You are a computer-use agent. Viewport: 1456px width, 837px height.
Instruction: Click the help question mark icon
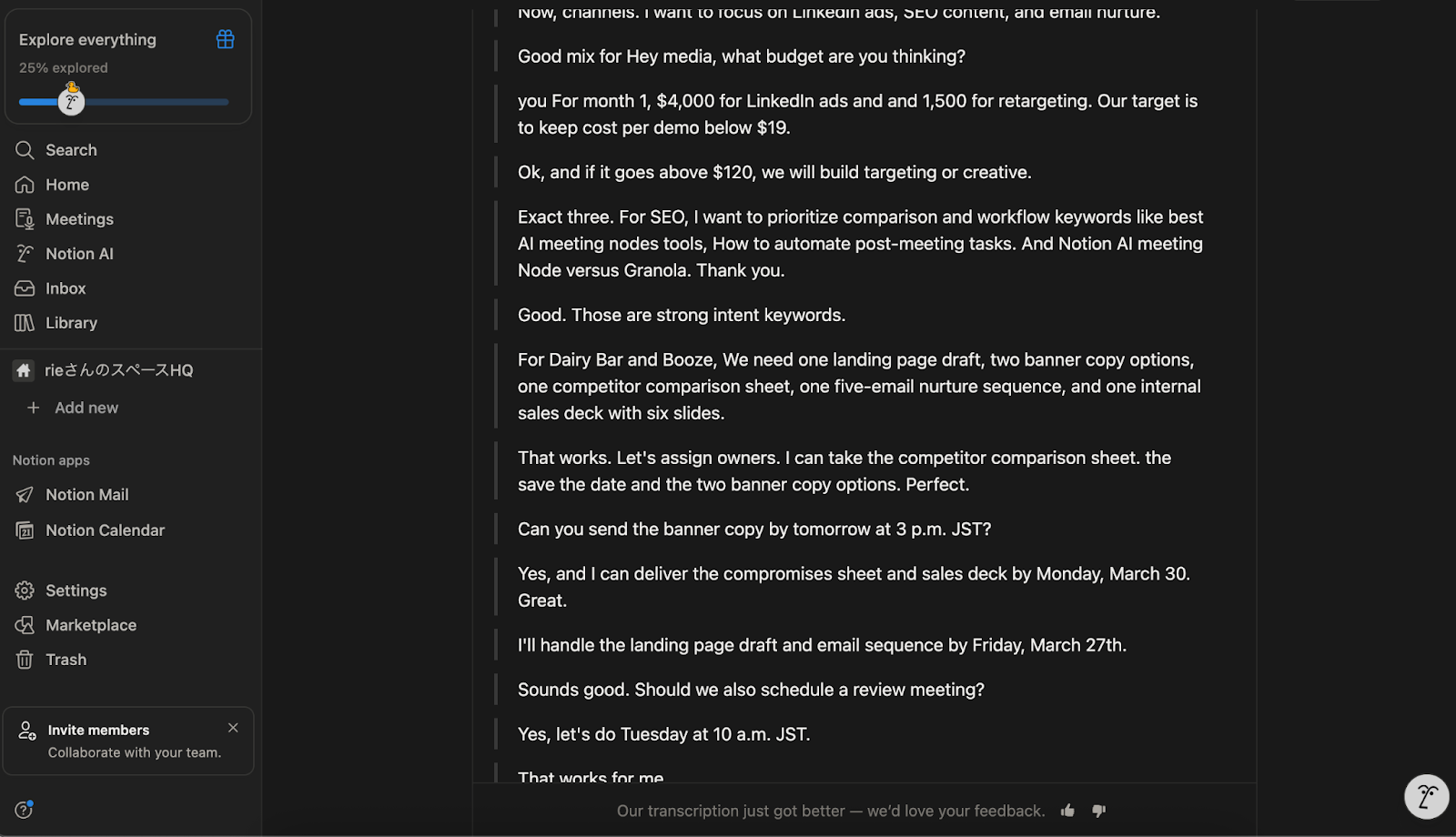click(x=24, y=810)
